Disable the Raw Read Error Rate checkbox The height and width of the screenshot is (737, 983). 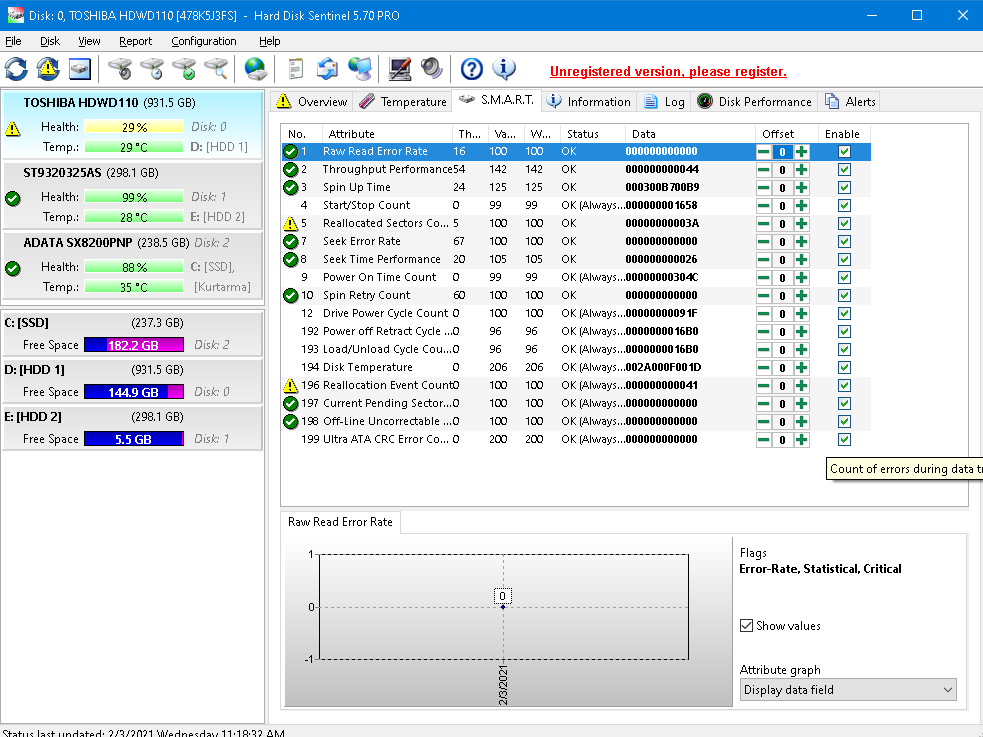pyautogui.click(x=844, y=152)
